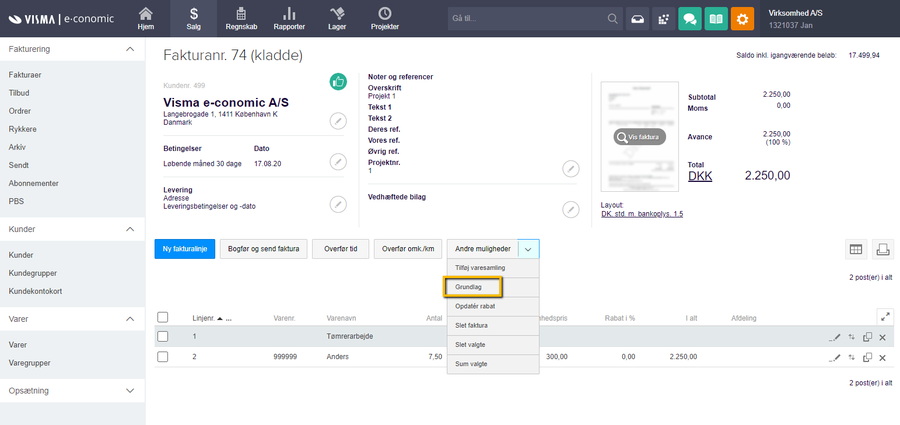Tick the checkbox for line 2 Anders

click(163, 357)
